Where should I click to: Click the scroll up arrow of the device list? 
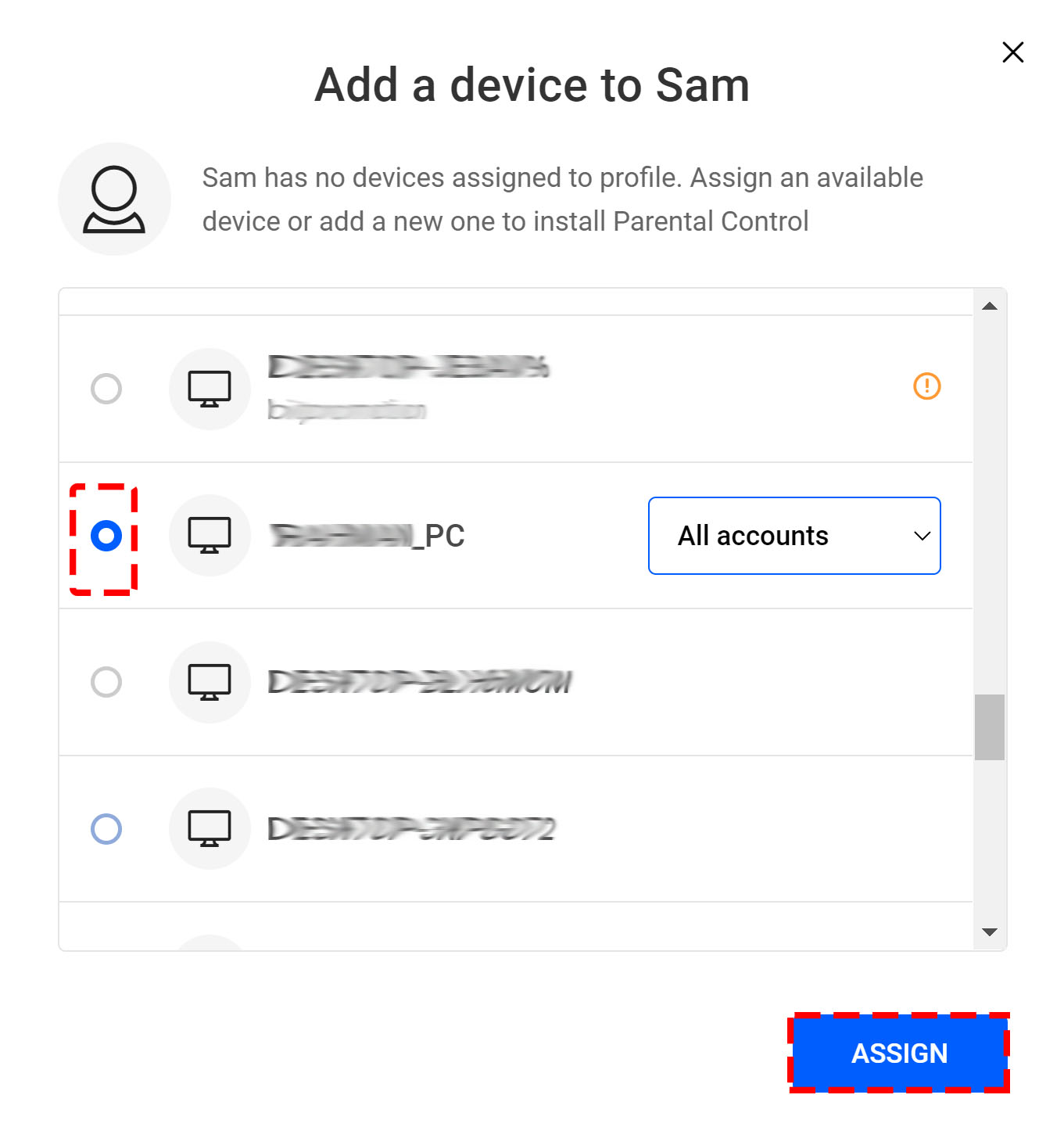coord(989,306)
